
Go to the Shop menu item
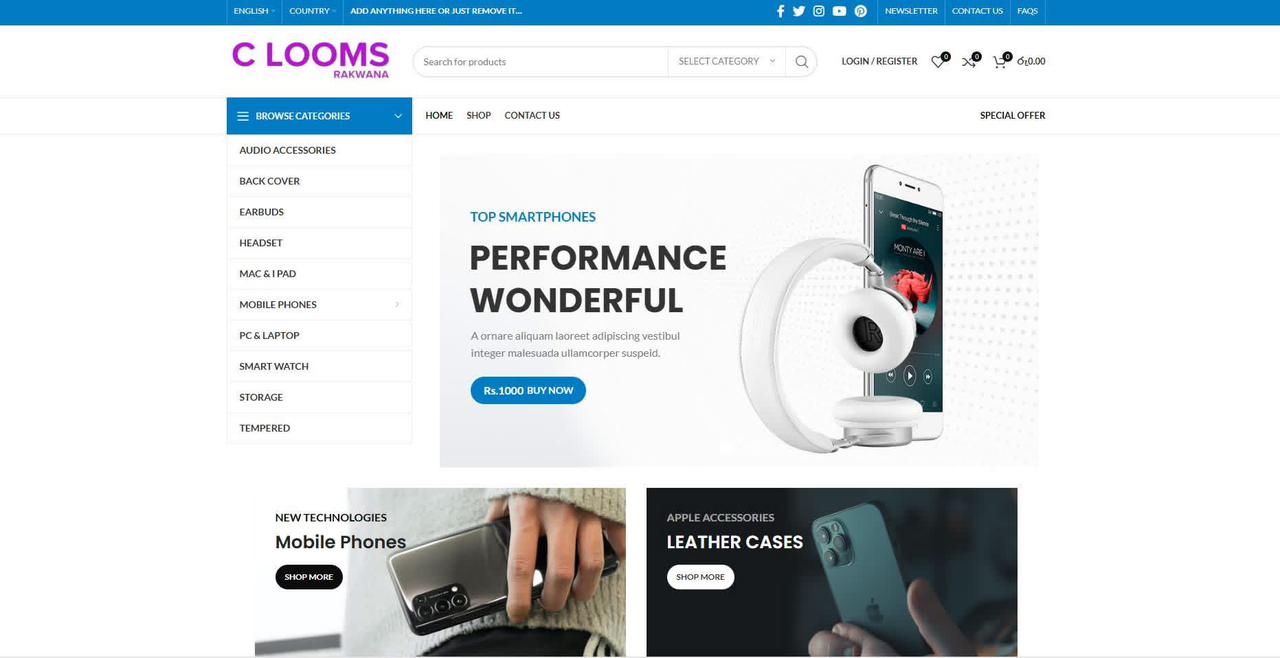click(479, 115)
